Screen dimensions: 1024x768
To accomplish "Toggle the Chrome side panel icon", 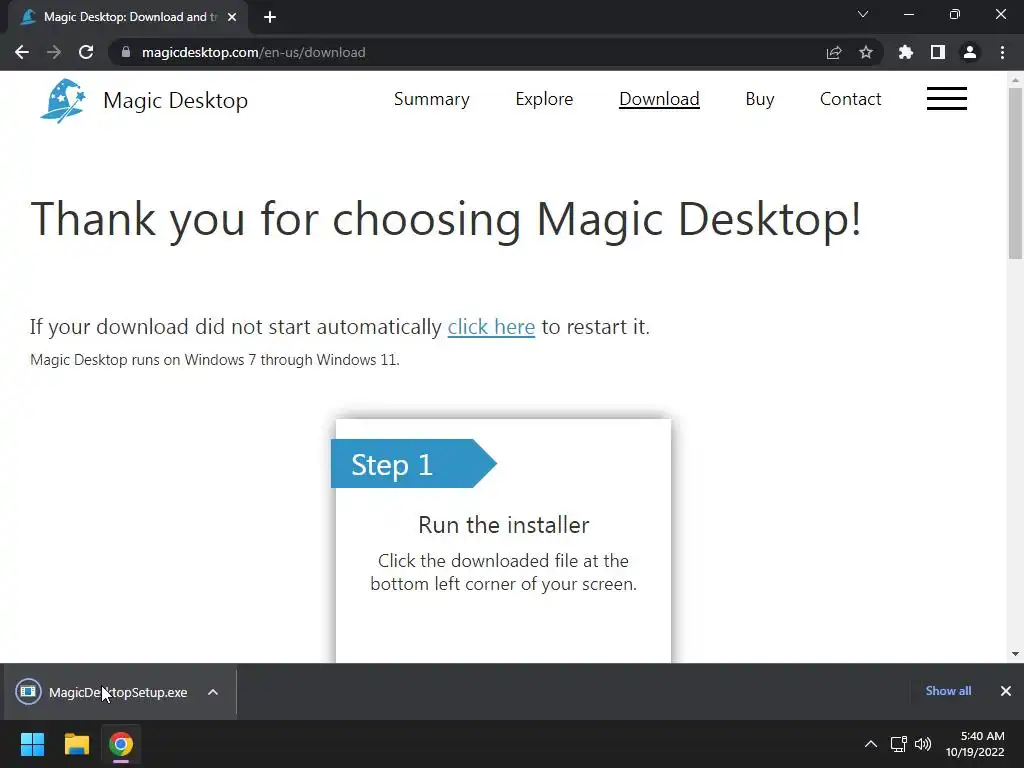I will point(938,52).
